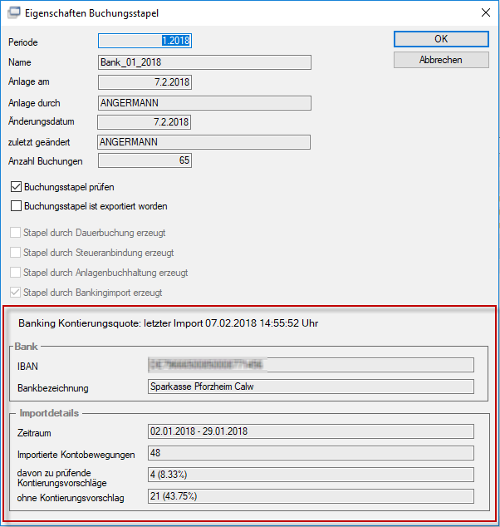Check Buchungsstapel ist exportiert worden
The height and width of the screenshot is (527, 500).
[x=16, y=206]
